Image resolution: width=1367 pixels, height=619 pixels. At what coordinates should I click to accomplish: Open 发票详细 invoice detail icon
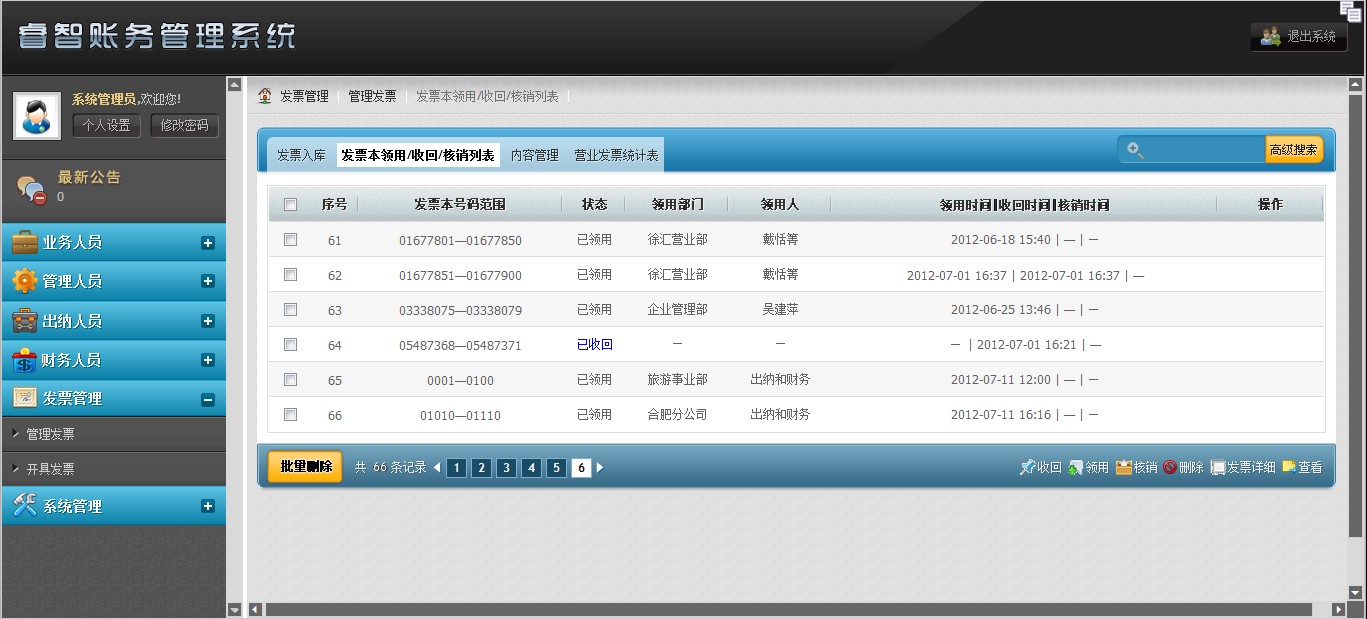point(1218,467)
